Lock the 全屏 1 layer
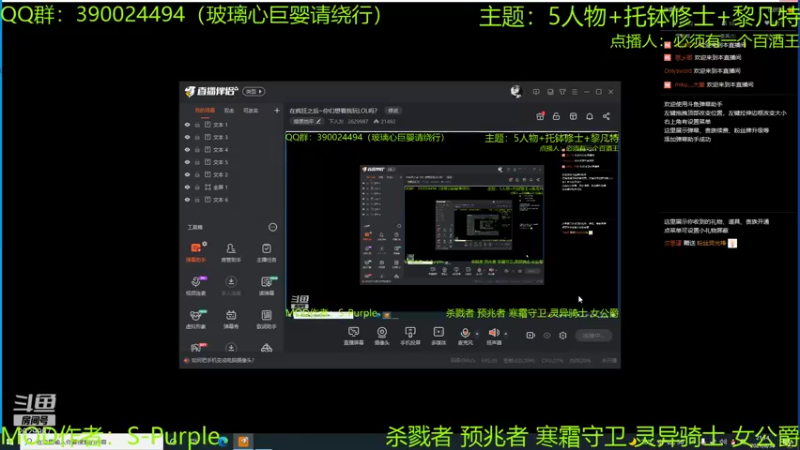The width and height of the screenshot is (800, 450). tap(197, 187)
